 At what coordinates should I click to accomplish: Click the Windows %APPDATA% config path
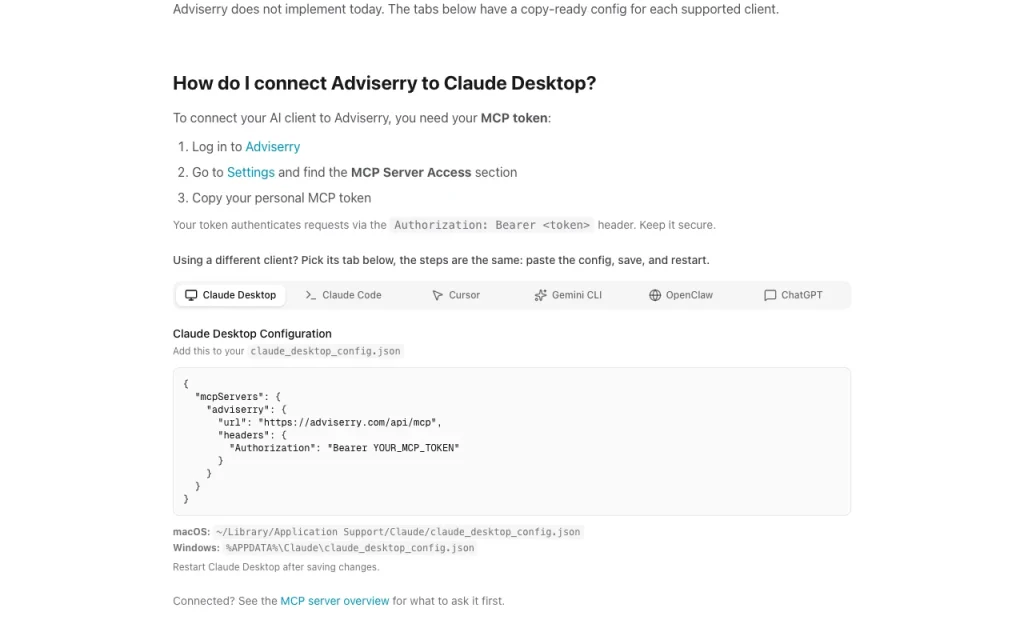(x=350, y=548)
